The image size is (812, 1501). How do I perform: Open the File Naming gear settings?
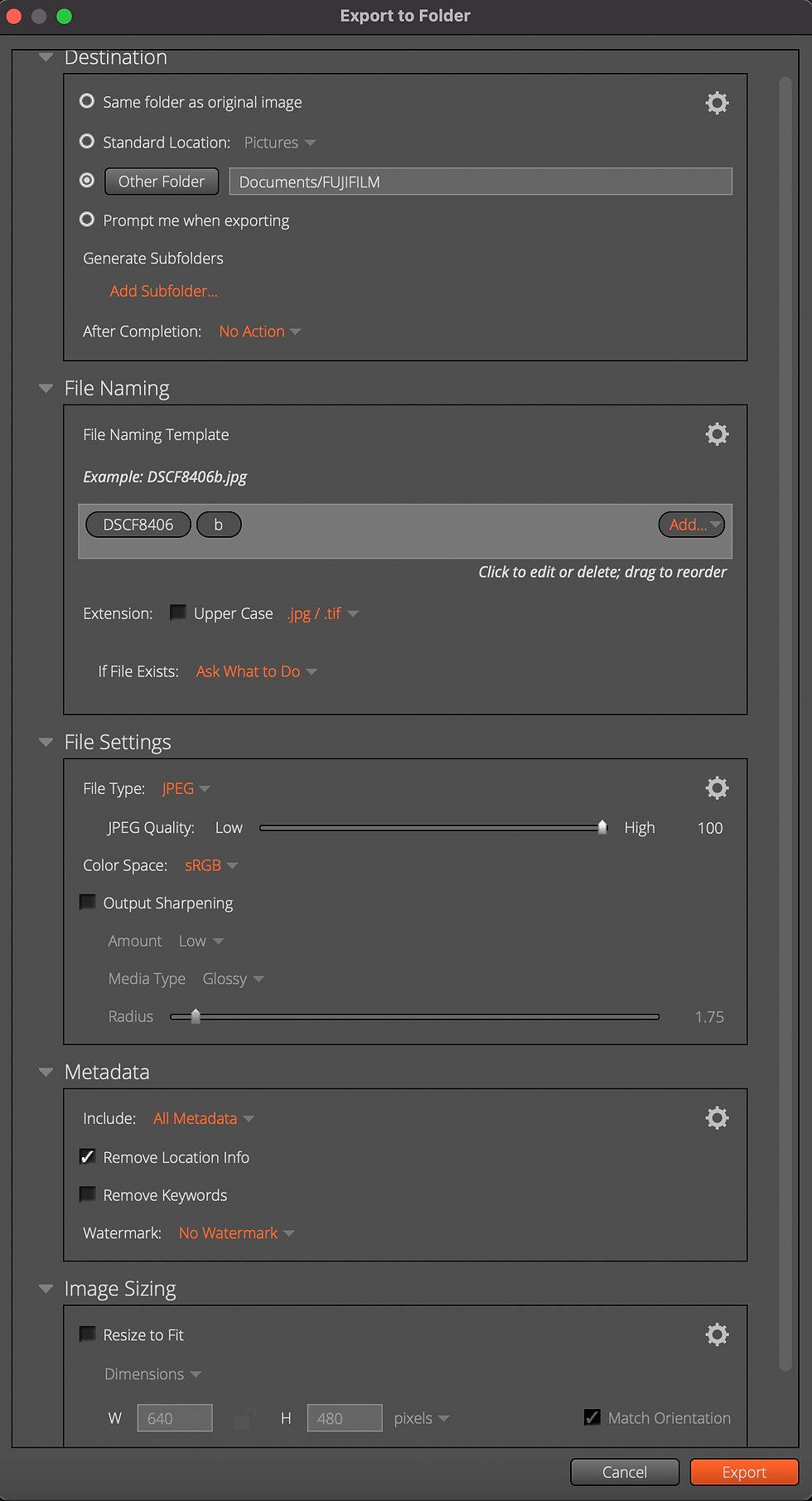[x=717, y=434]
